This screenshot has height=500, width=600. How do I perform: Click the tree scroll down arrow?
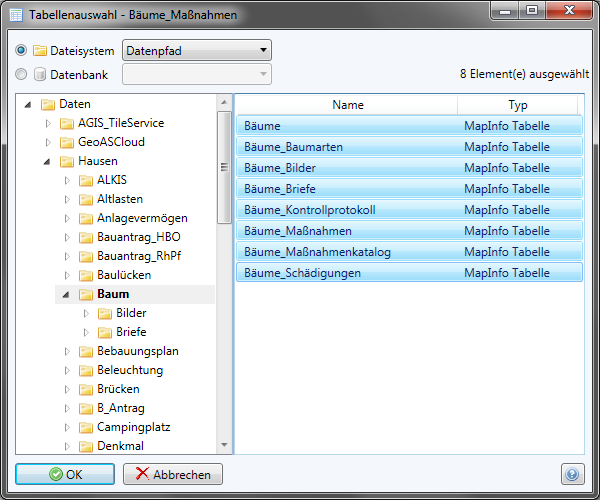tap(224, 445)
